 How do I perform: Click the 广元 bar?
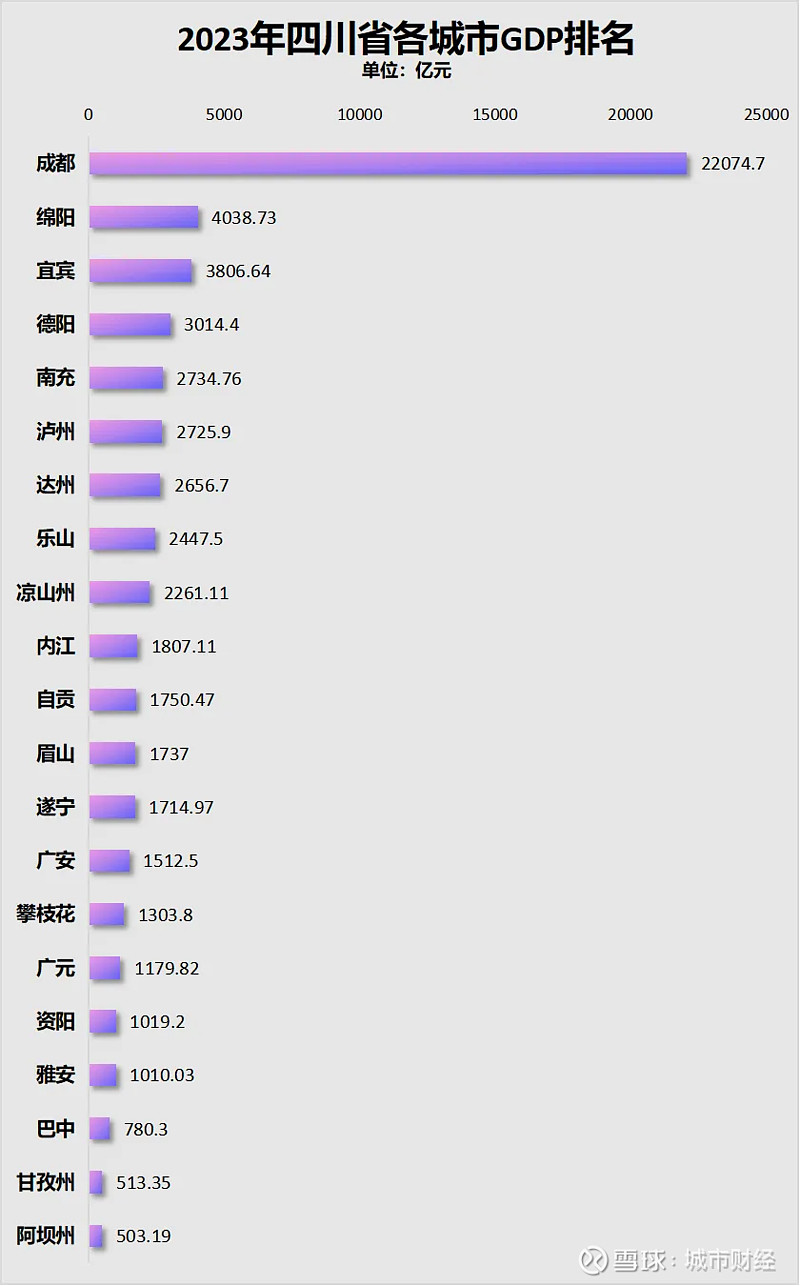tap(105, 968)
